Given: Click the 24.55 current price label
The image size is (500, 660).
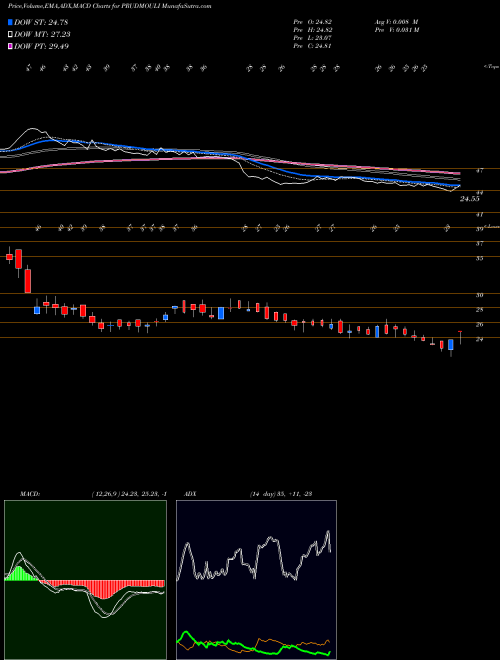Looking at the screenshot, I should (470, 199).
